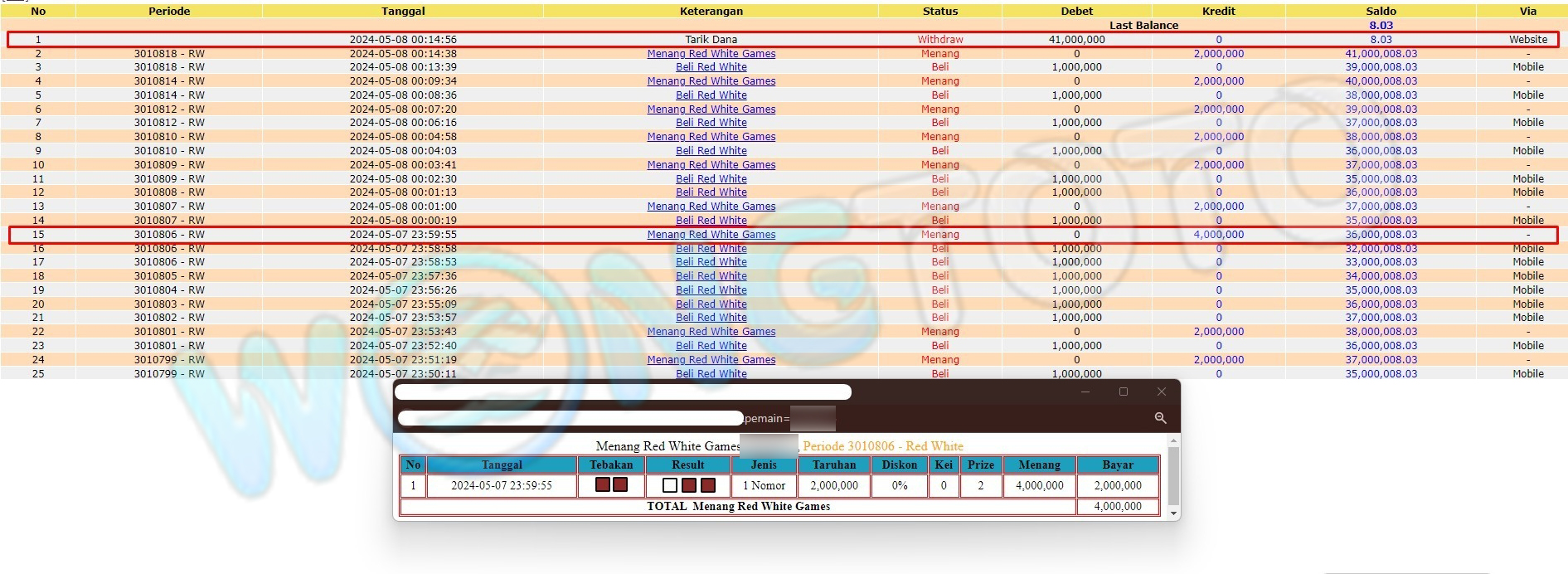Click the magnifier zoom icon in popup address bar

pos(1160,418)
